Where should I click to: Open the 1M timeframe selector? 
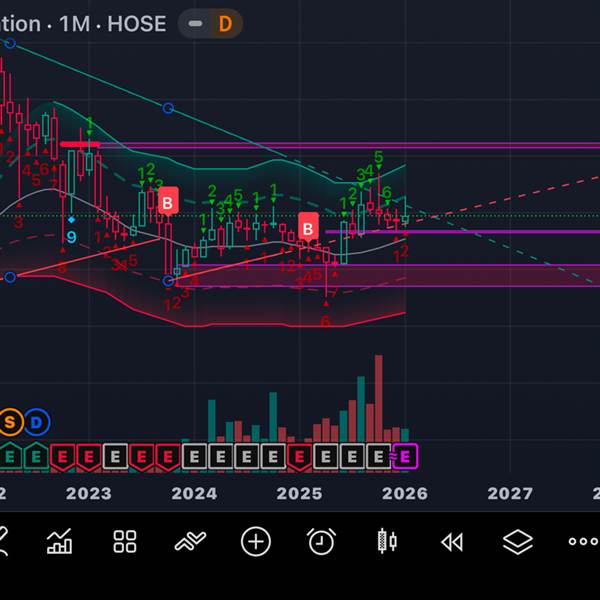75,24
